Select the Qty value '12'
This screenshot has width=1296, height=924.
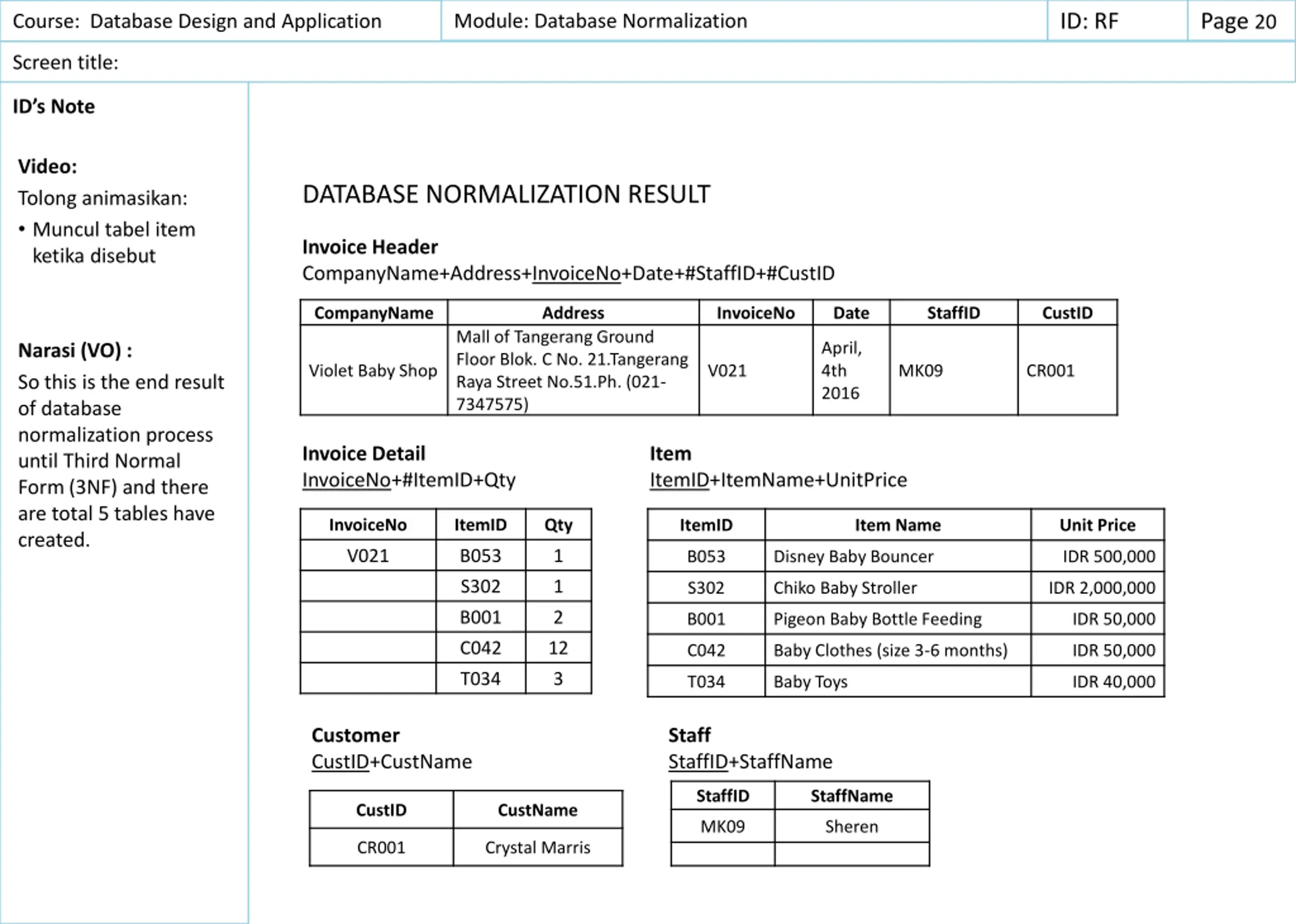[558, 648]
